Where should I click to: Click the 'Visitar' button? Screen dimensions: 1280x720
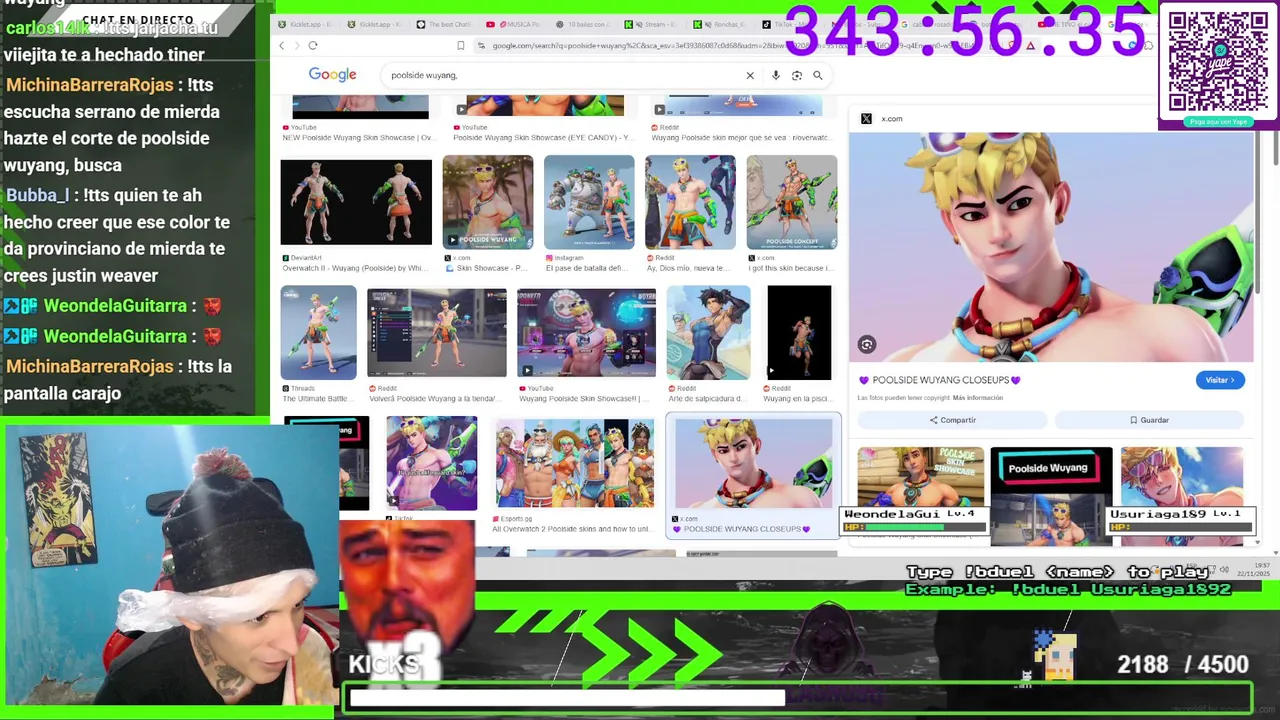(x=1220, y=380)
